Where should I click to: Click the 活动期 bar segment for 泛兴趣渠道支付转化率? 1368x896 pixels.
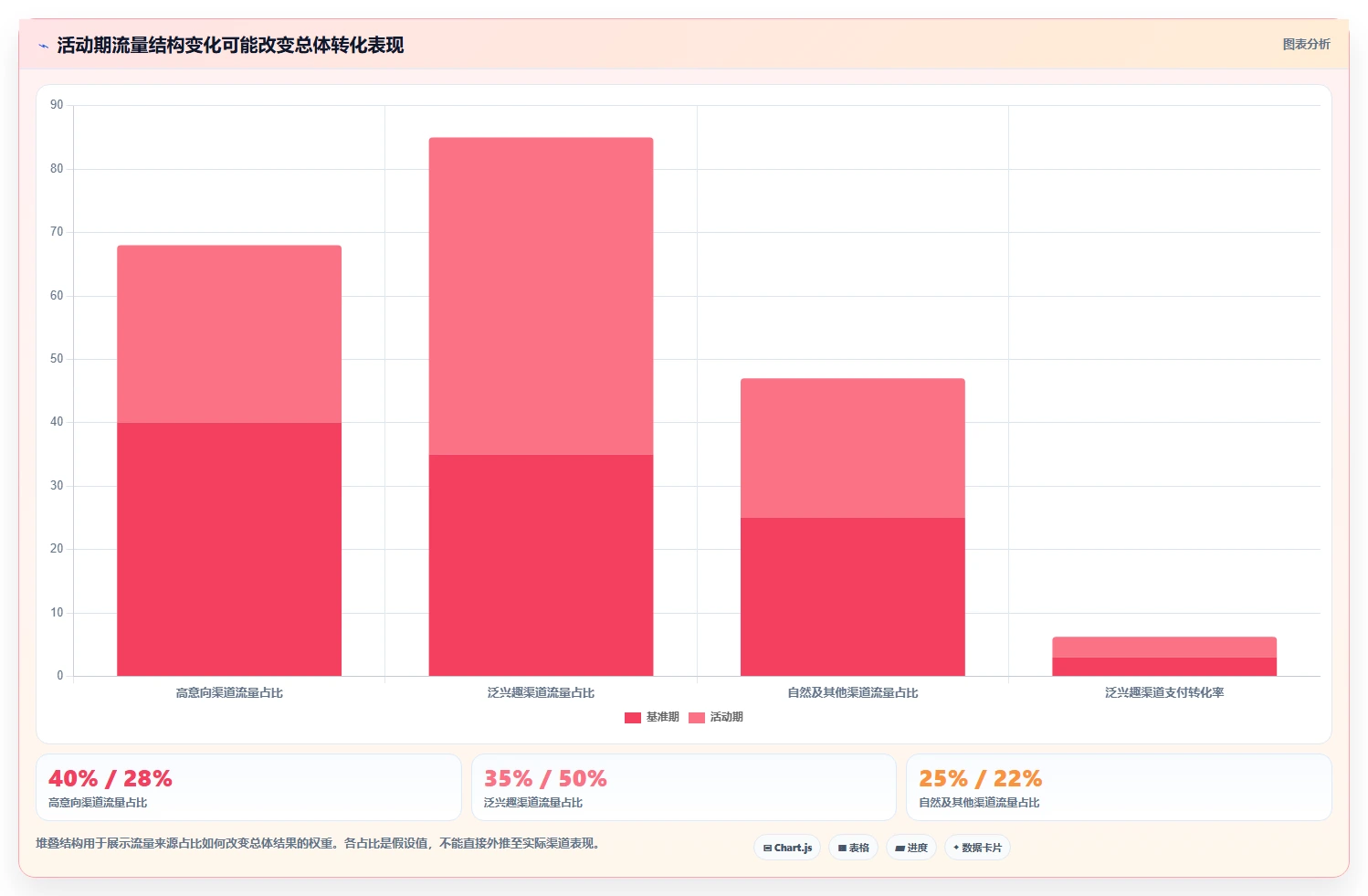point(1164,648)
